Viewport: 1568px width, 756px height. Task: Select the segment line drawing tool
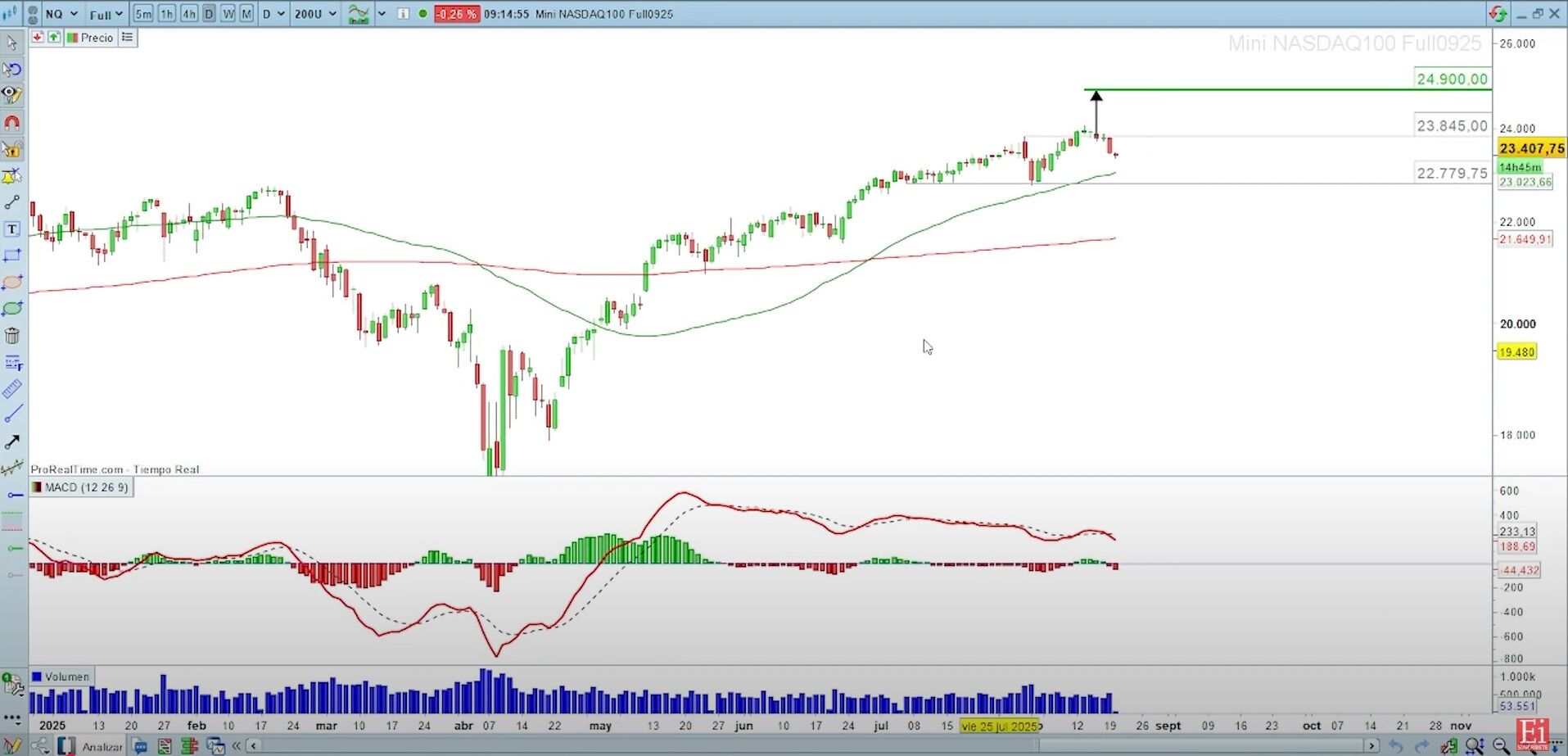(12, 202)
